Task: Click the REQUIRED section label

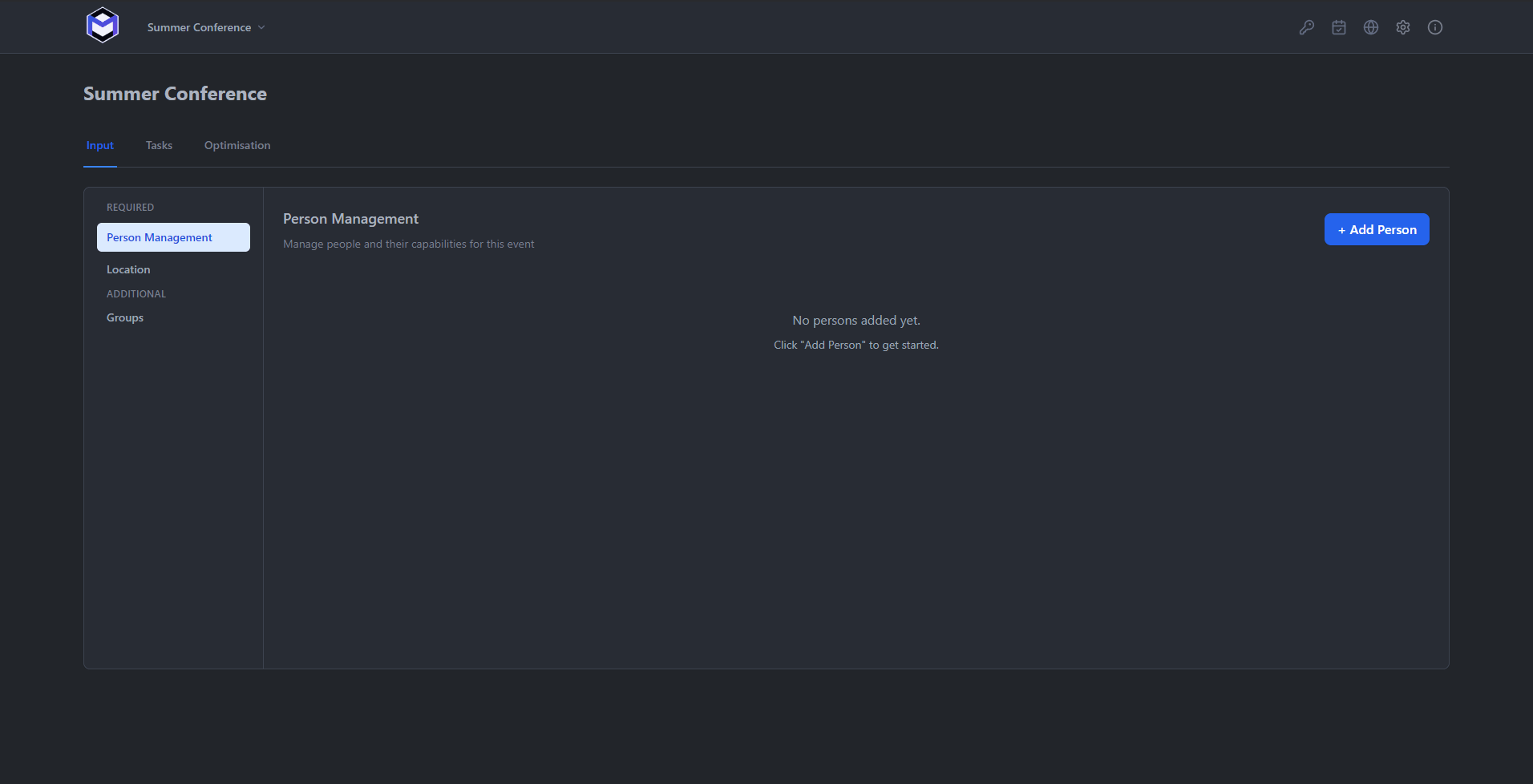Action: [x=130, y=207]
